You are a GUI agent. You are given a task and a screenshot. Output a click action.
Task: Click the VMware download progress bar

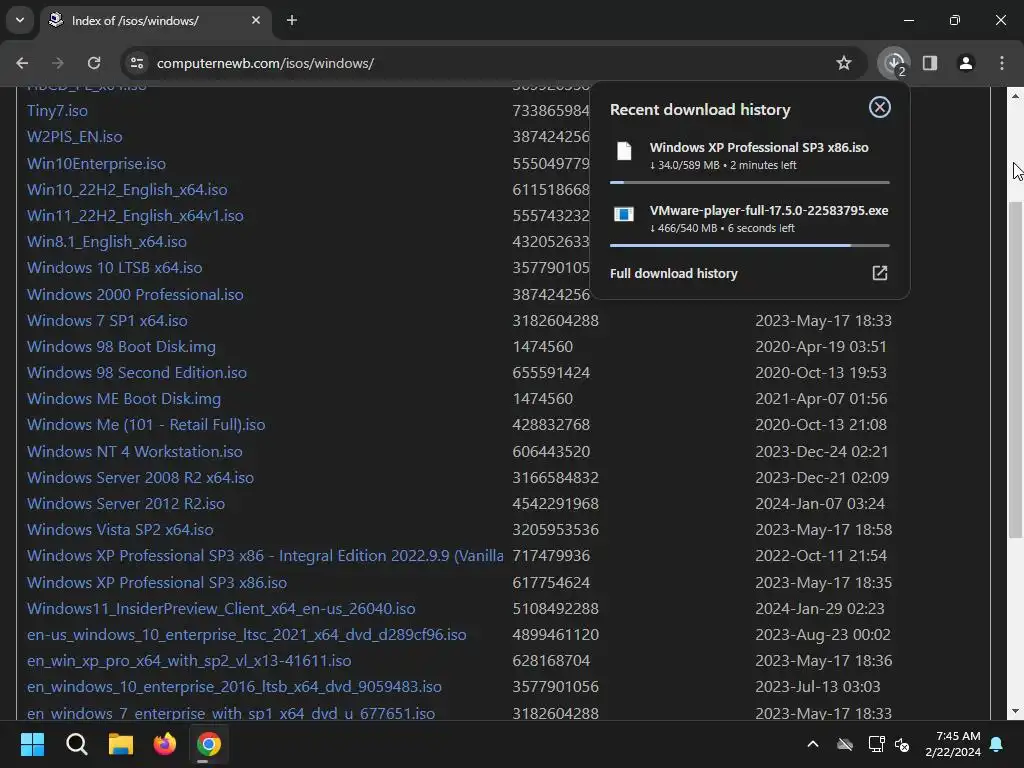point(750,246)
